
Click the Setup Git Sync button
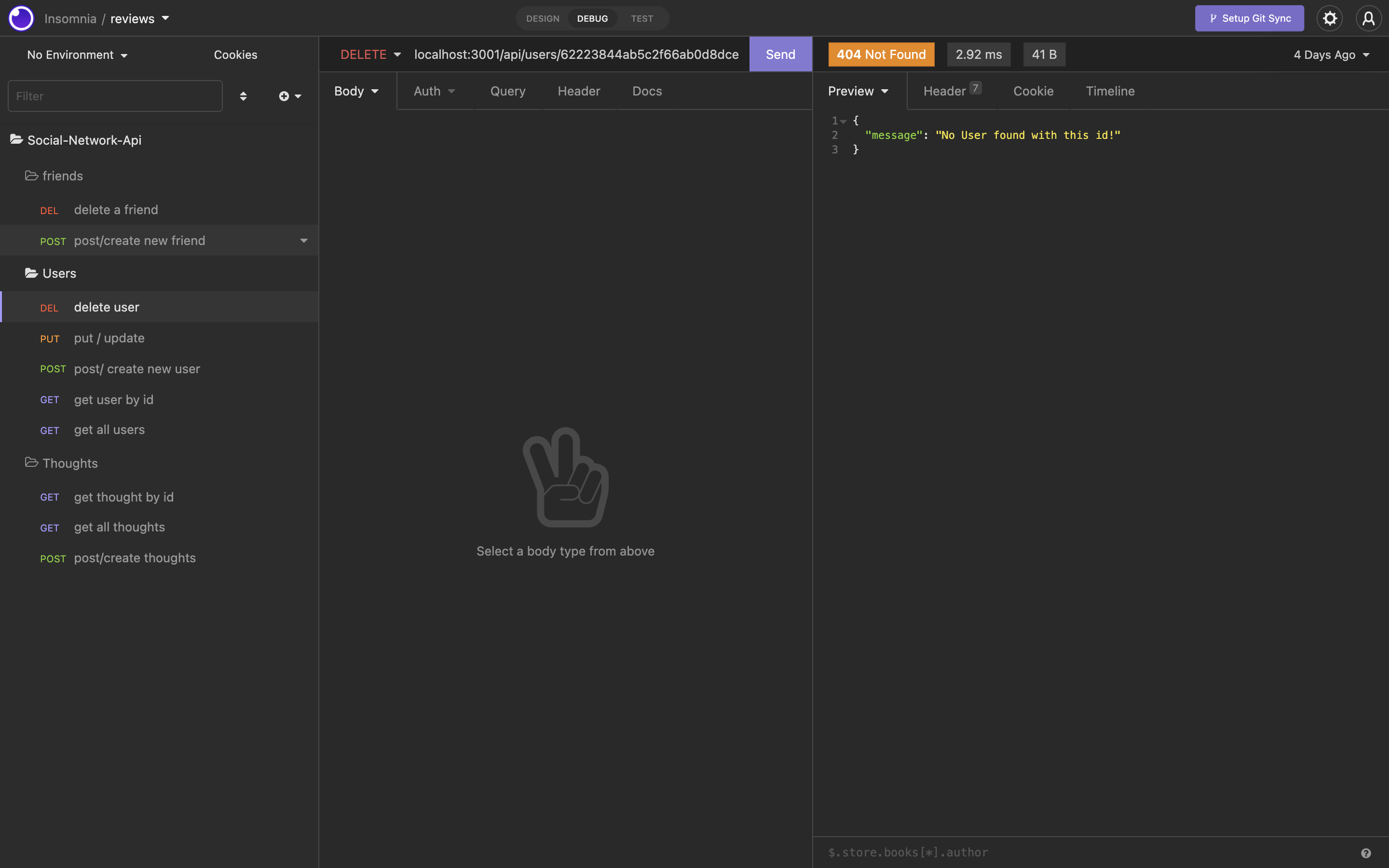[x=1250, y=18]
